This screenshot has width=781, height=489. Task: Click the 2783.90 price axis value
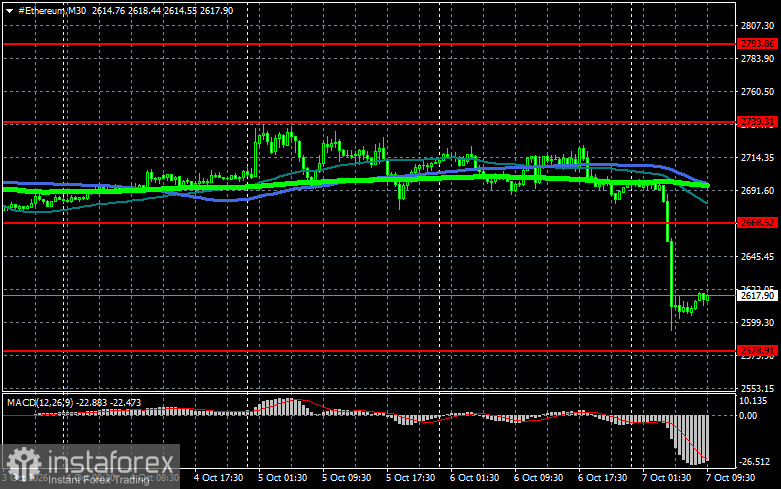(x=758, y=59)
